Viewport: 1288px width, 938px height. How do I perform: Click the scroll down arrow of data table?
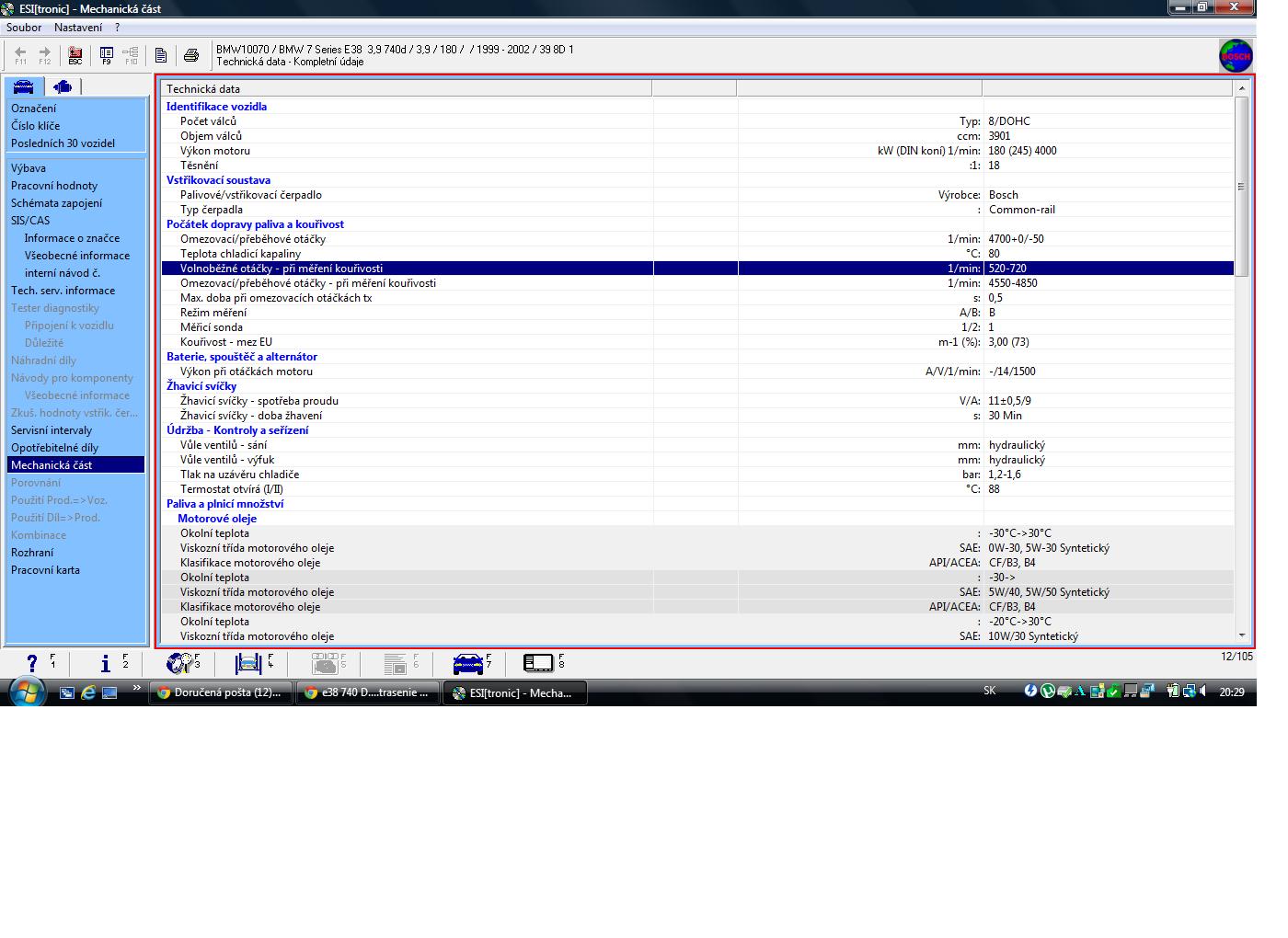1241,635
